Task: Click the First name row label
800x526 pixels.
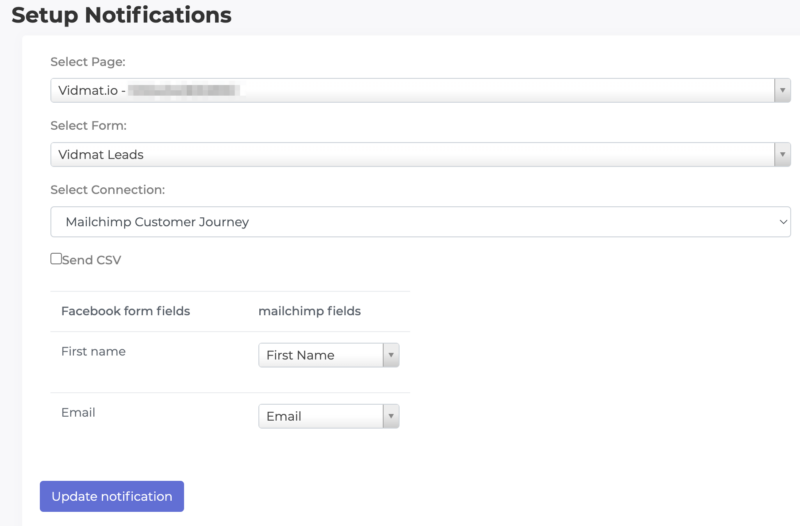Action: click(93, 352)
